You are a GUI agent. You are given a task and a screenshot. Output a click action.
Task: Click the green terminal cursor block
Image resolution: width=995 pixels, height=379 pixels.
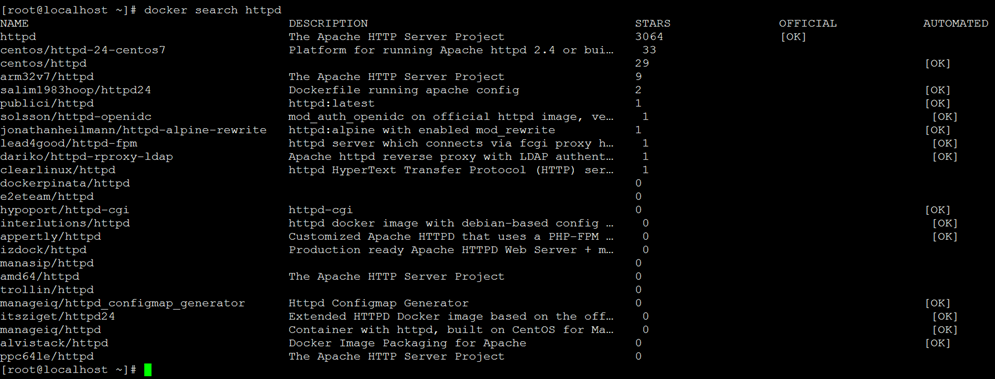(148, 369)
